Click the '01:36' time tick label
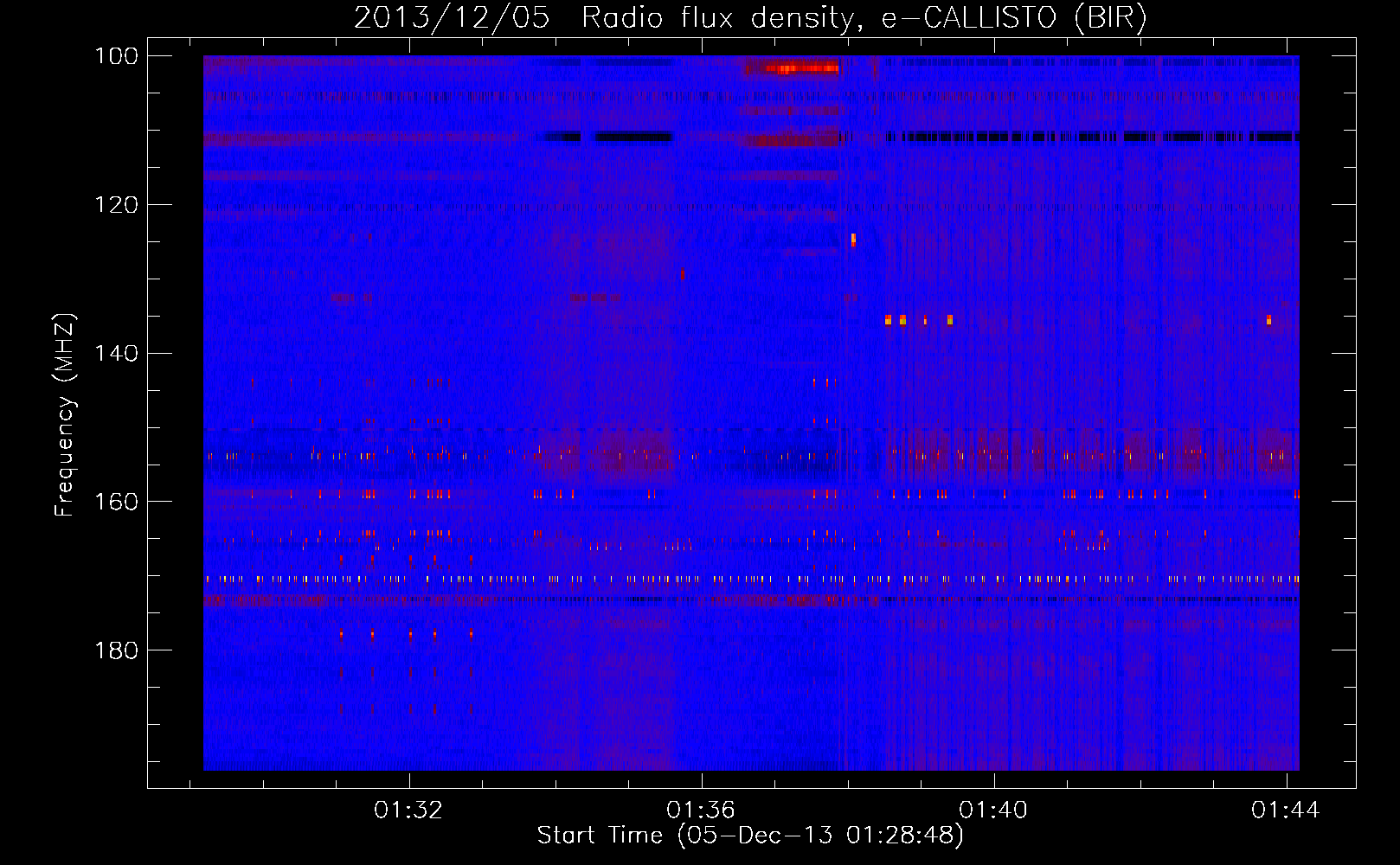Screen dimensions: 1400x865 pyautogui.click(x=701, y=810)
